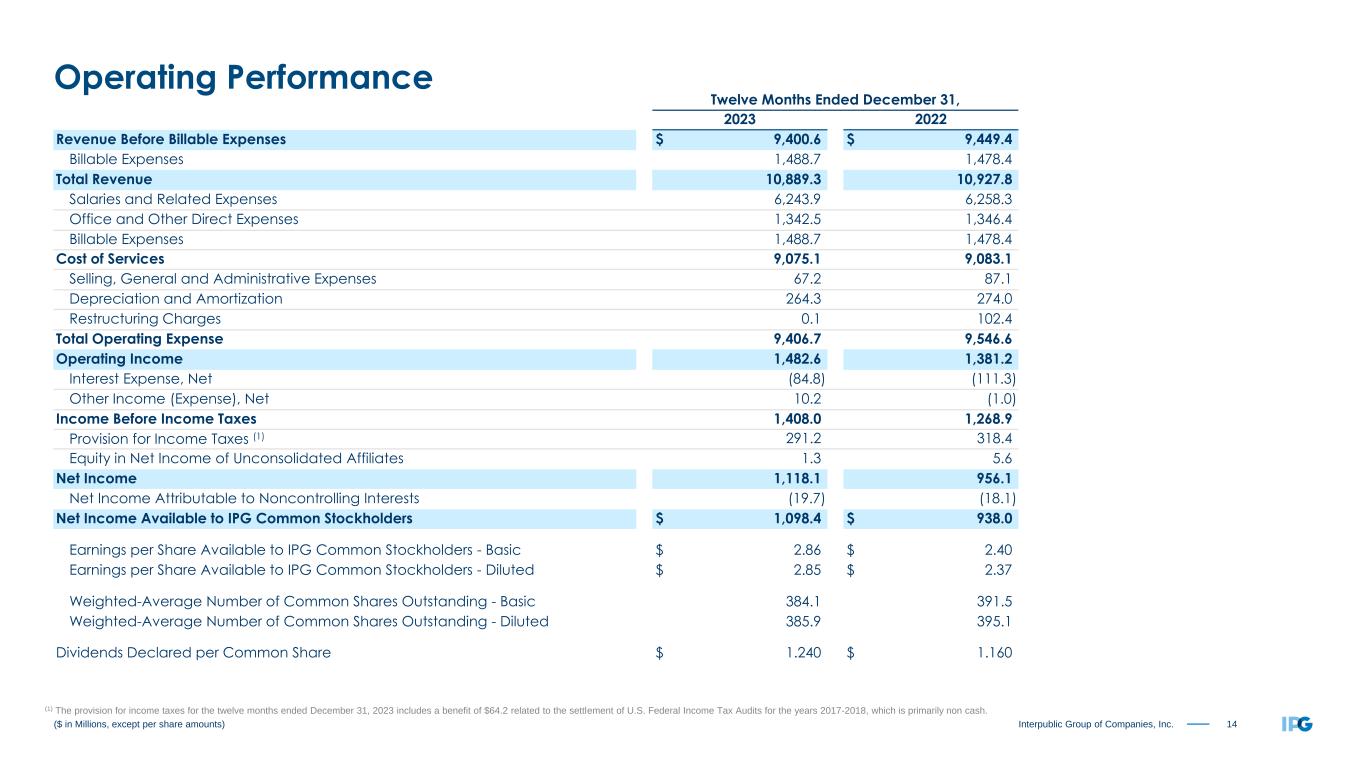Image resolution: width=1365 pixels, height=768 pixels.
Task: Select the Provision for Income Taxes label
Action: tap(166, 438)
